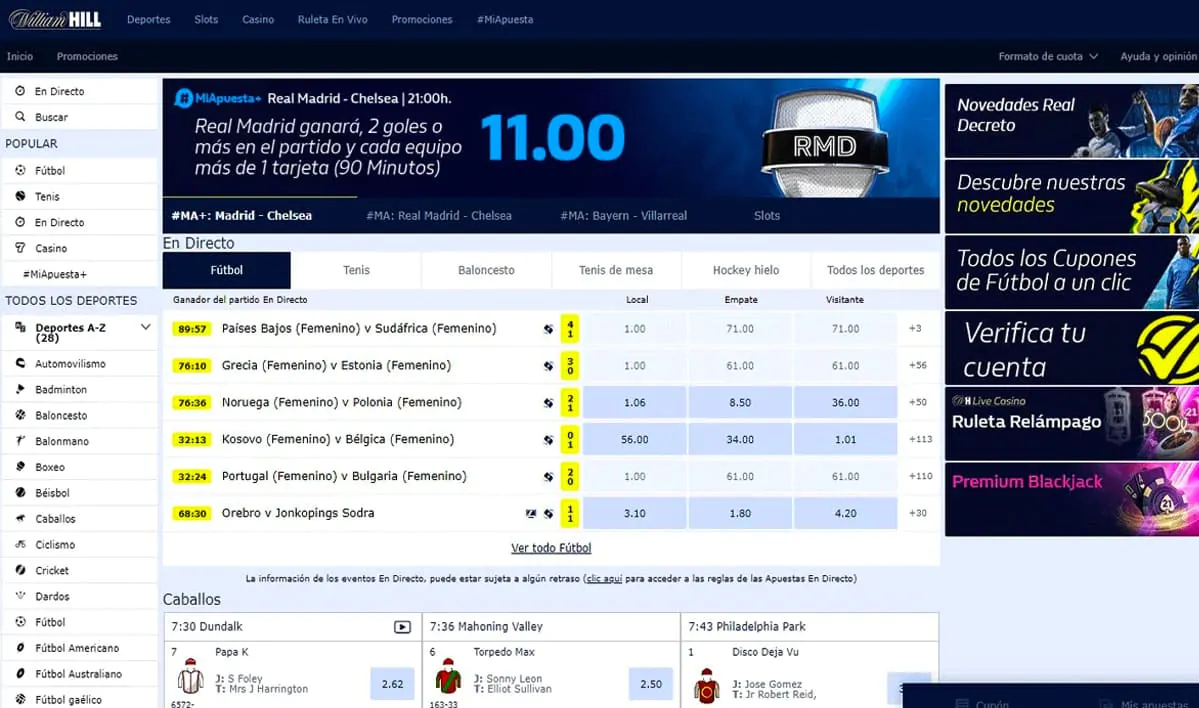This screenshot has height=708, width=1199.
Task: Bet on Torpedo Max odds 2.50
Action: (651, 684)
